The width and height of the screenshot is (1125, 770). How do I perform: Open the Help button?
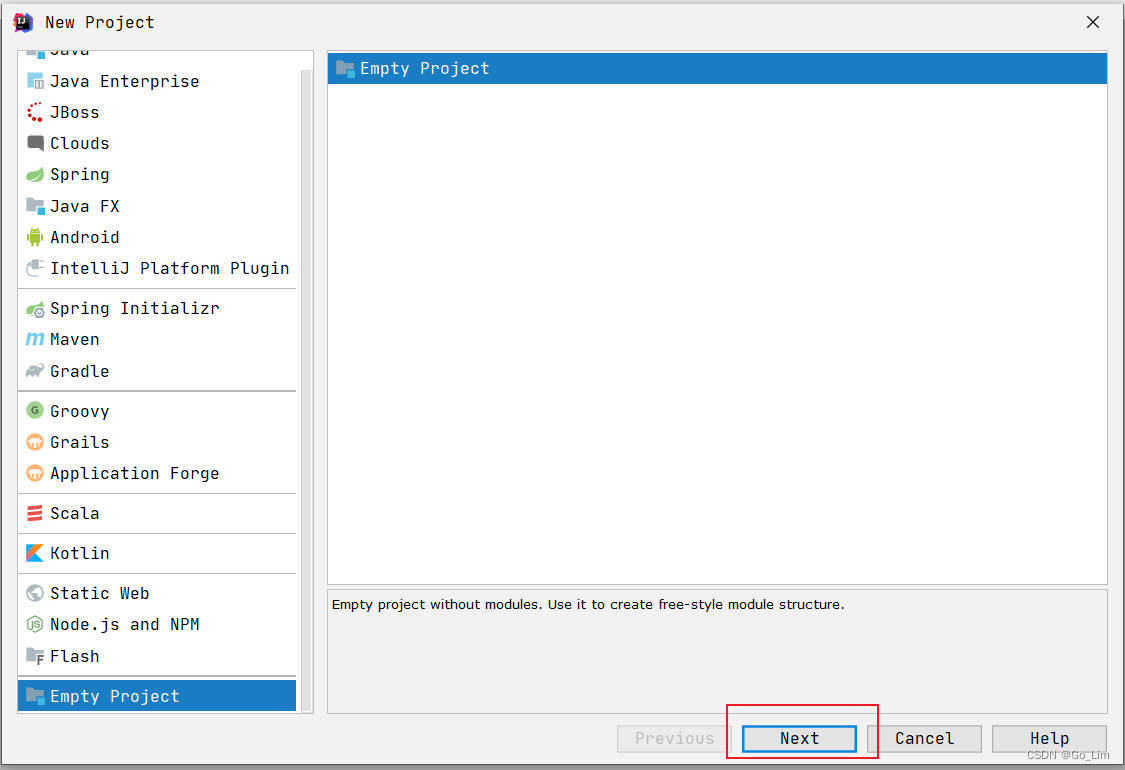coord(1049,738)
